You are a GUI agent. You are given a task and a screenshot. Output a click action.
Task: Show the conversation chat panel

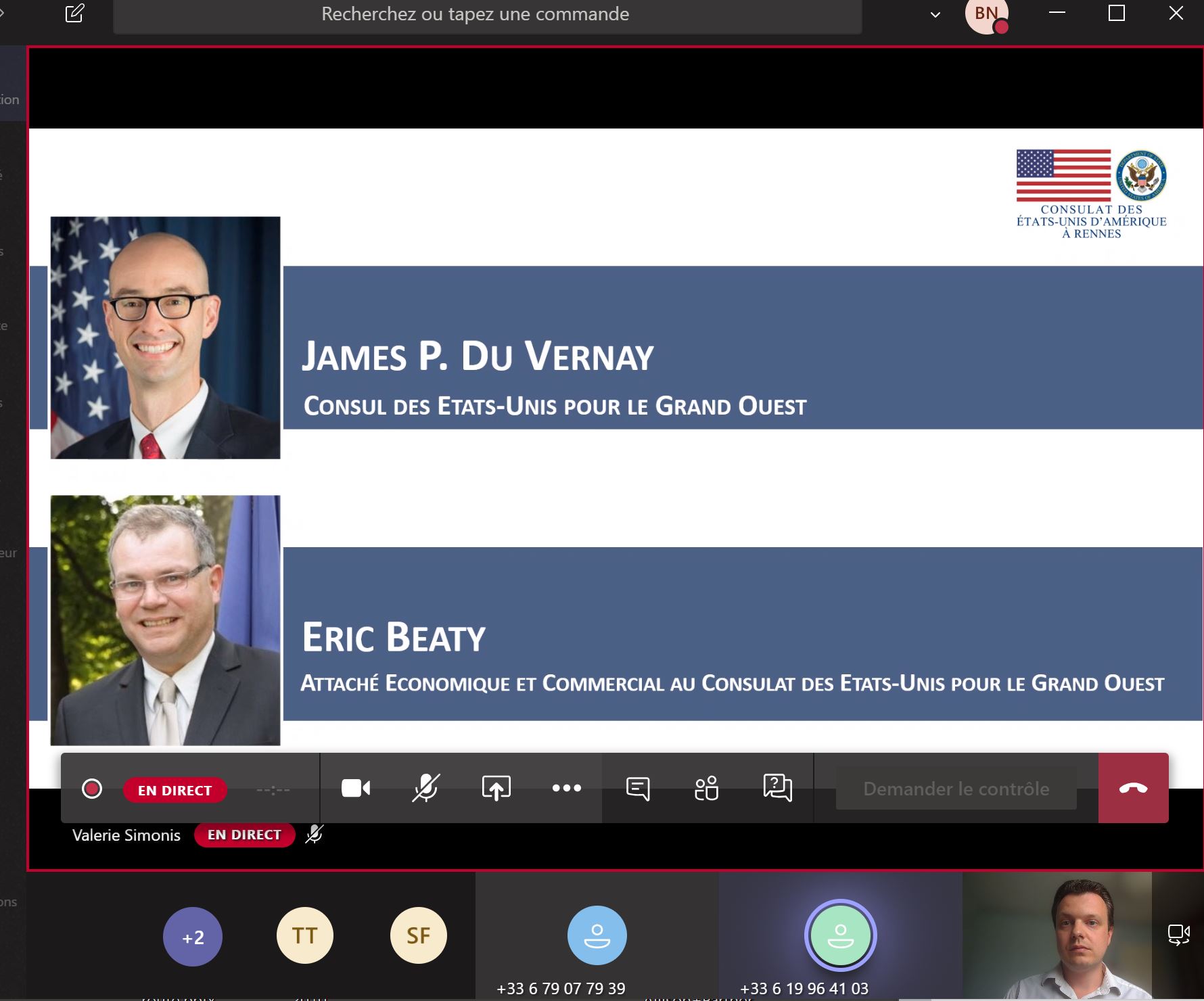click(x=638, y=788)
